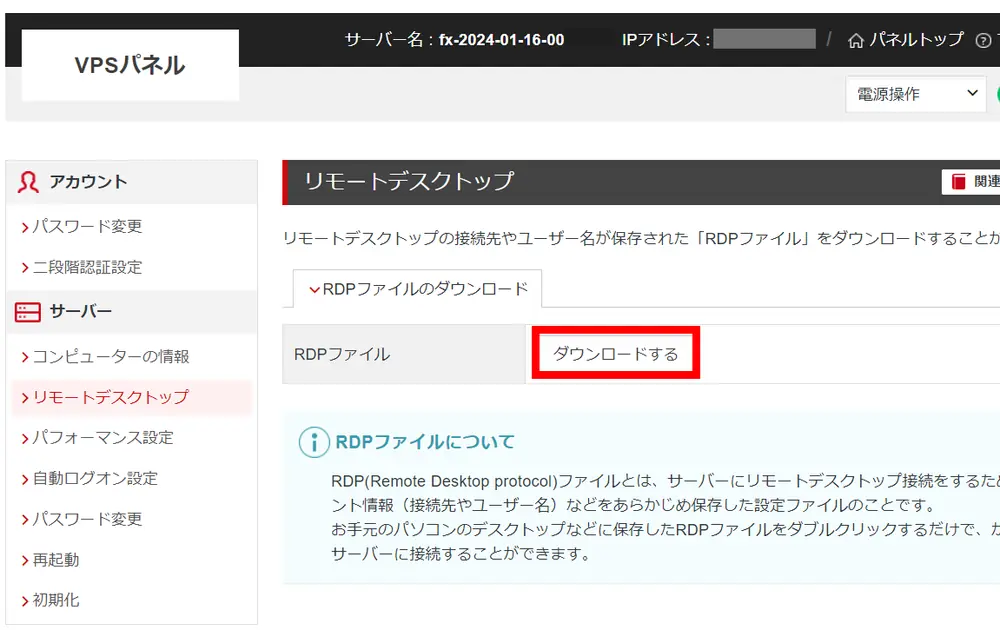
Task: Open help via the question mark icon
Action: pos(983,38)
